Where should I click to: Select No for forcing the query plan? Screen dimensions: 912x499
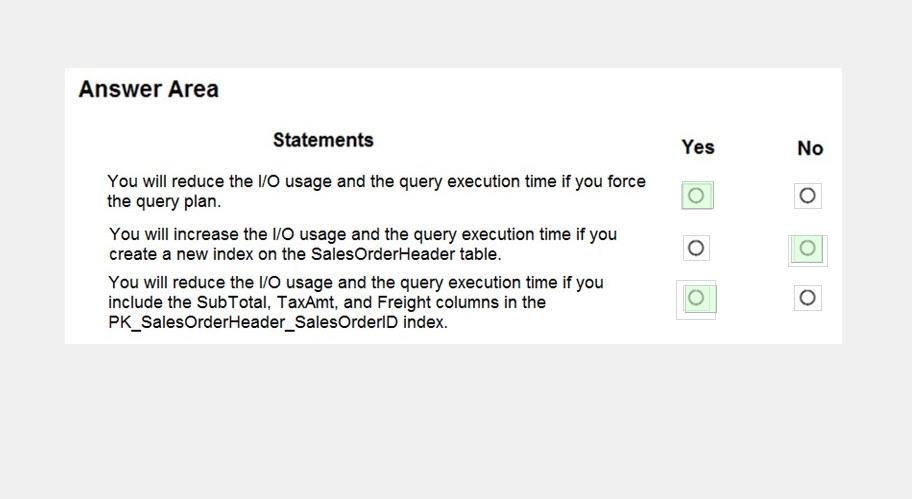[807, 195]
